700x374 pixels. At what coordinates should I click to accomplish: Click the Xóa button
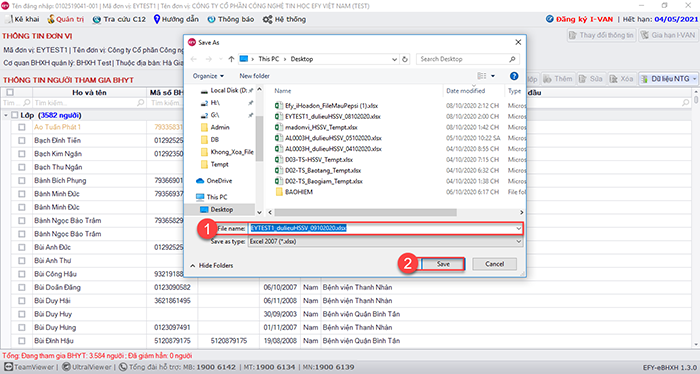(x=621, y=79)
